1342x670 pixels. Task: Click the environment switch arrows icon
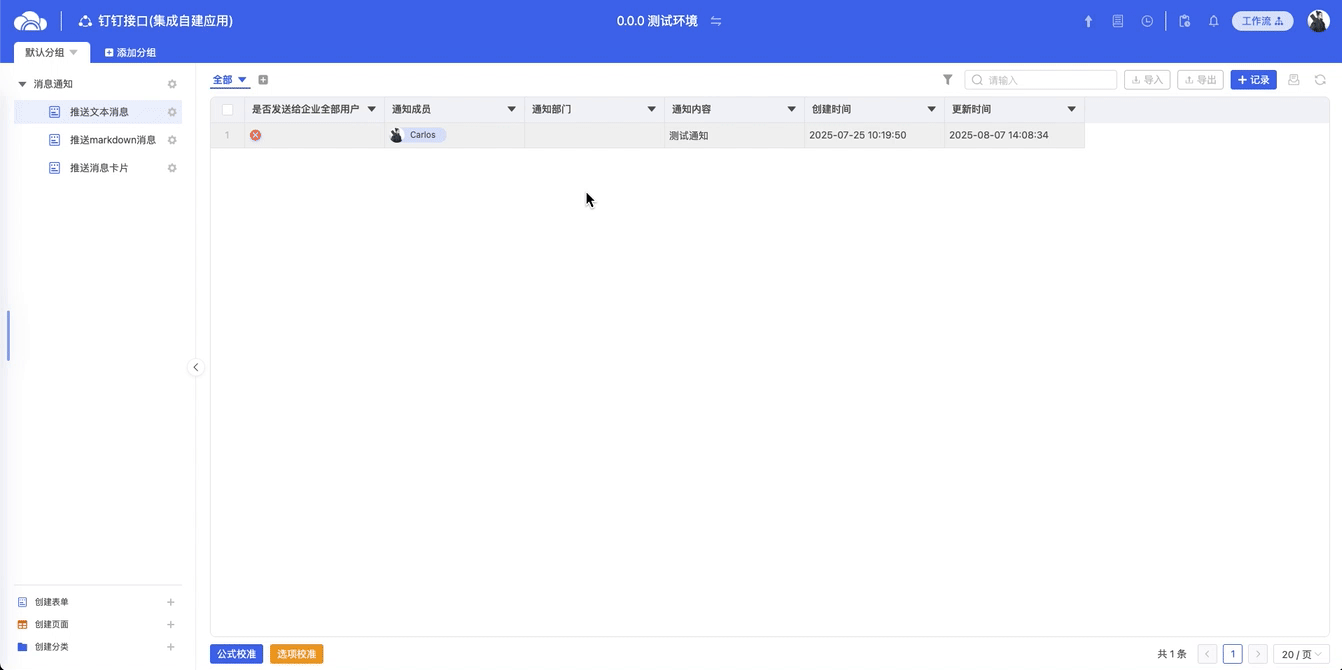click(x=716, y=21)
